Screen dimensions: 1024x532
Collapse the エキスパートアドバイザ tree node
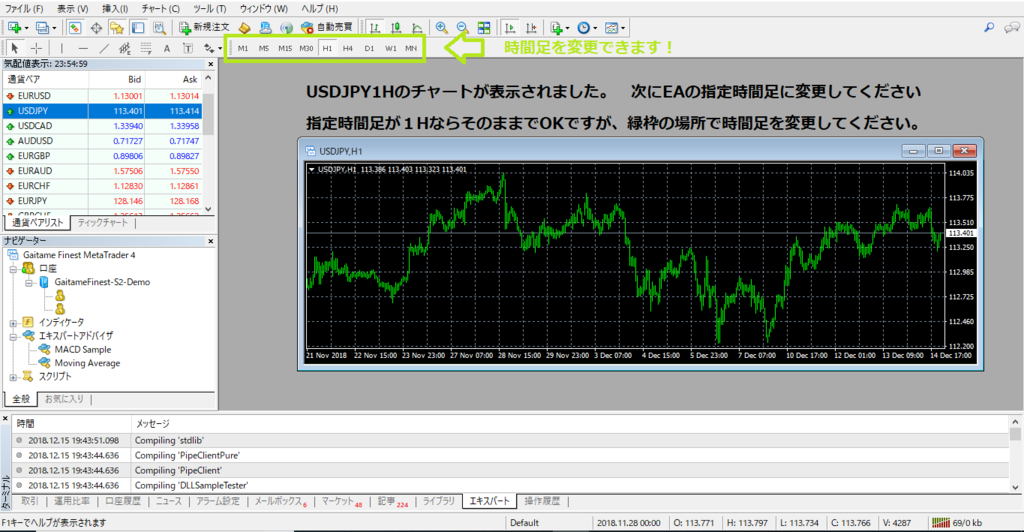(x=12, y=337)
